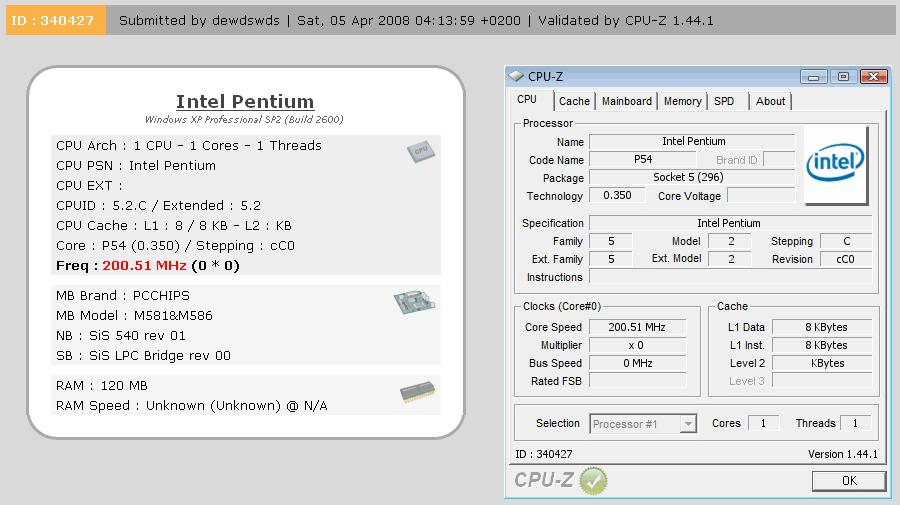This screenshot has height=505, width=900.
Task: Click 'Submitted by dewdswds' header text
Action: click(199, 21)
